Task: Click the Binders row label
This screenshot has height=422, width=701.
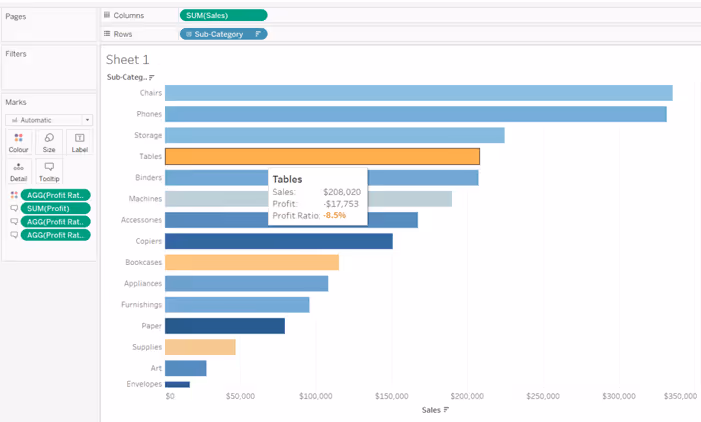Action: (x=148, y=177)
